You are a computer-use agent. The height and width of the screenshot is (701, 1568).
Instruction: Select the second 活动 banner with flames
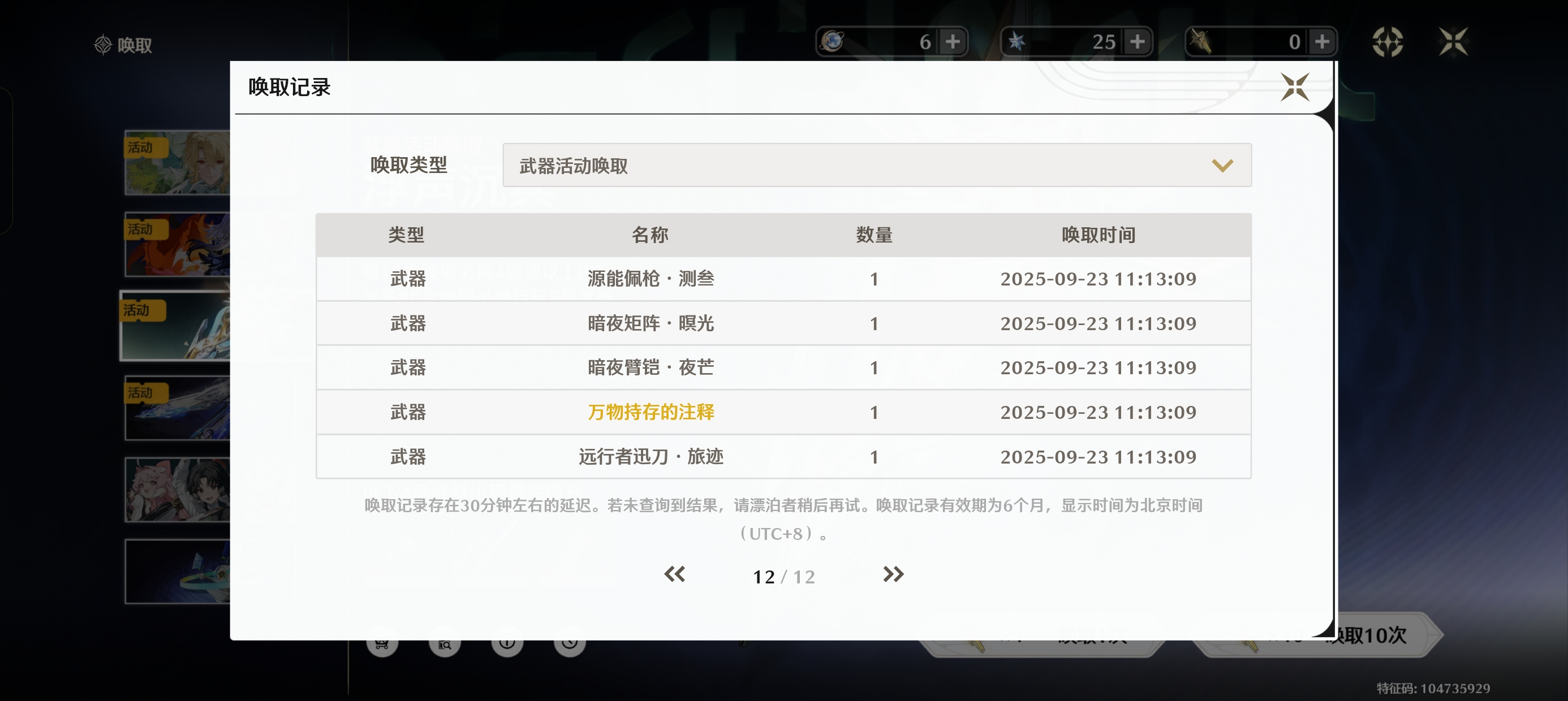coord(178,245)
